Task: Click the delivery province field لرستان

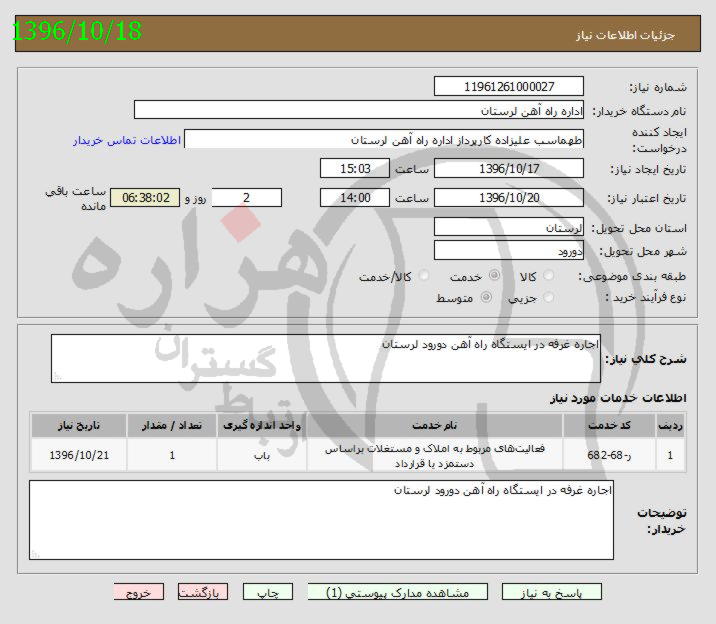Action: click(x=509, y=227)
